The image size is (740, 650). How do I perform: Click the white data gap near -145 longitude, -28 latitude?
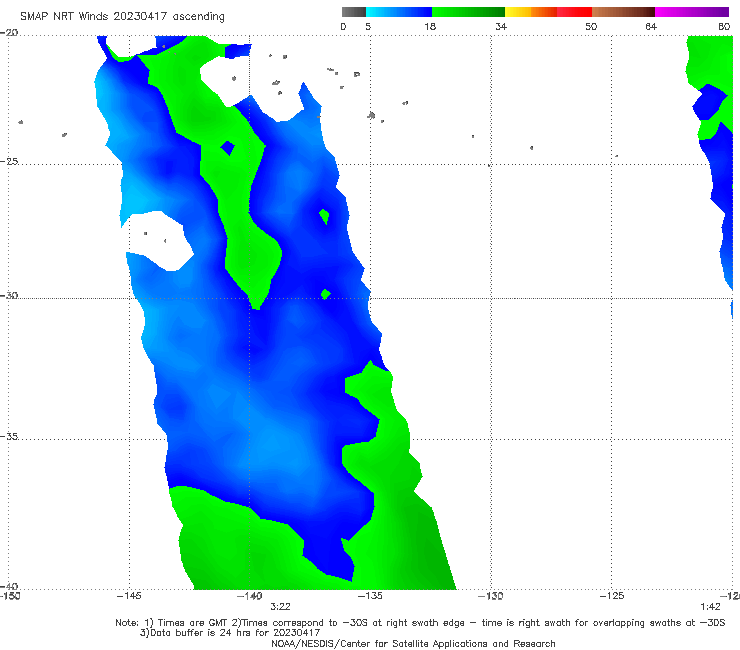(160, 241)
